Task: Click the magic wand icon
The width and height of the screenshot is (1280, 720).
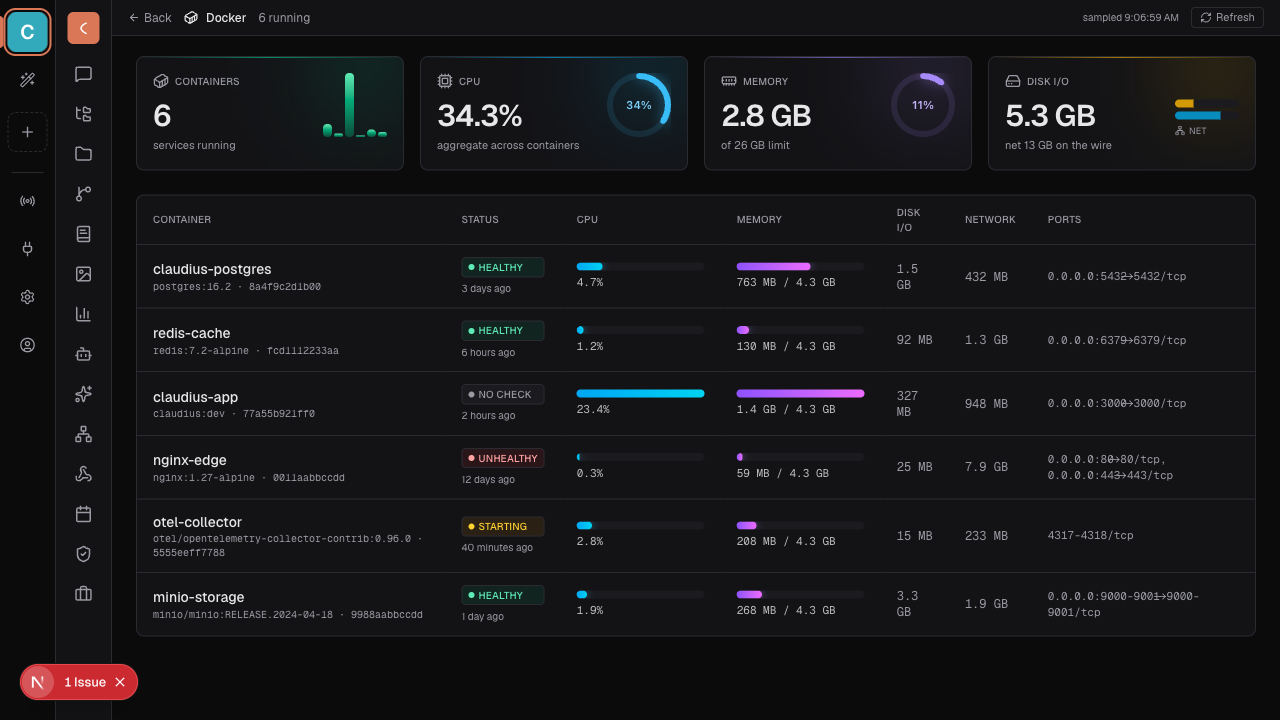Action: click(27, 80)
